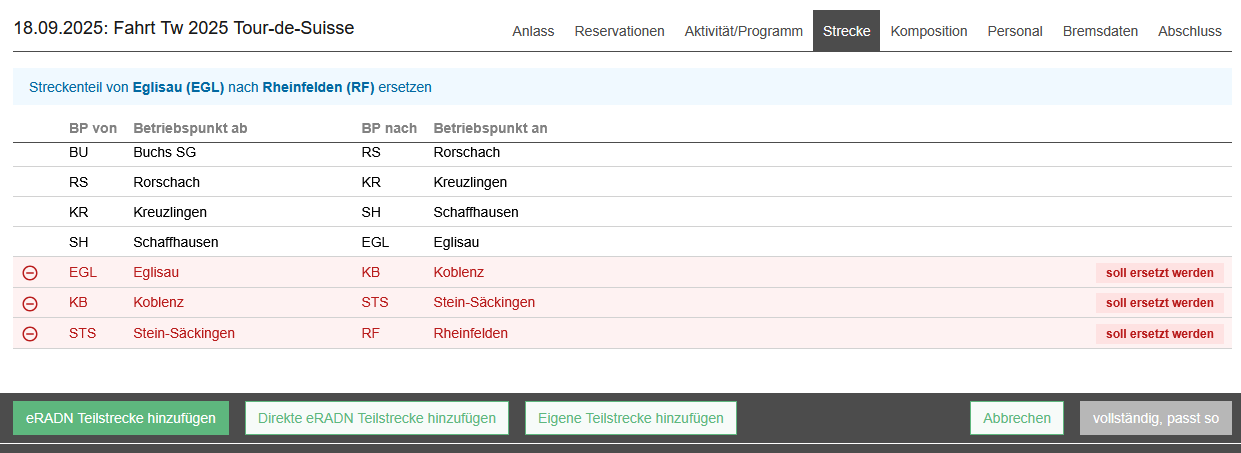Screen dimensions: 1241x453
Task: Click remove icon for Koblenz–Stein-Säckingen row
Action: pos(30,303)
